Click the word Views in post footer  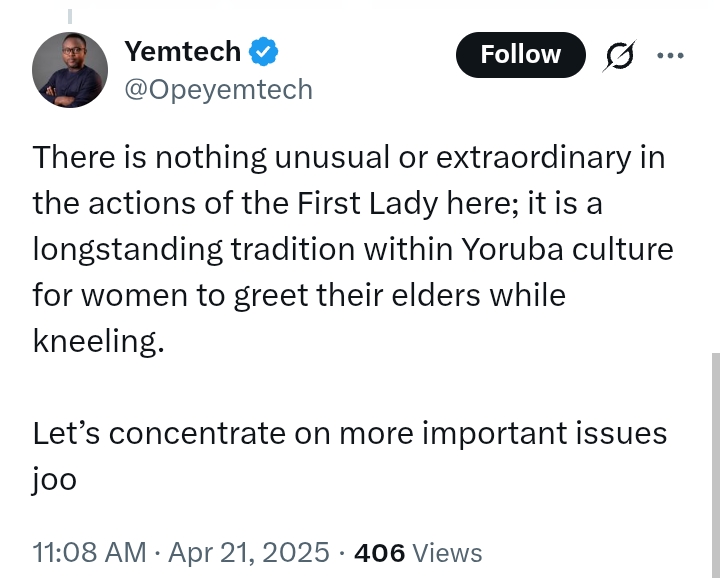[447, 553]
